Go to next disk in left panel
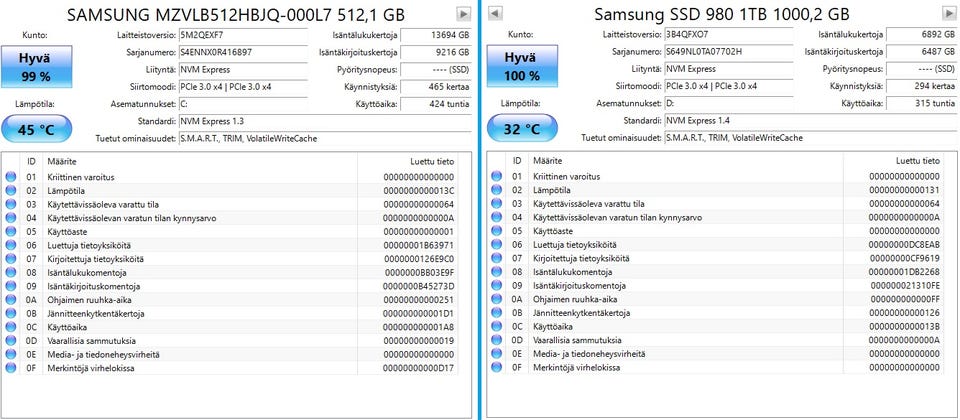Image resolution: width=960 pixels, height=420 pixels. click(x=463, y=13)
